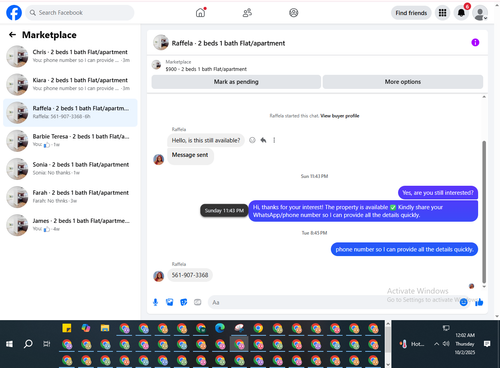Open the Kiara conversation

(x=70, y=84)
